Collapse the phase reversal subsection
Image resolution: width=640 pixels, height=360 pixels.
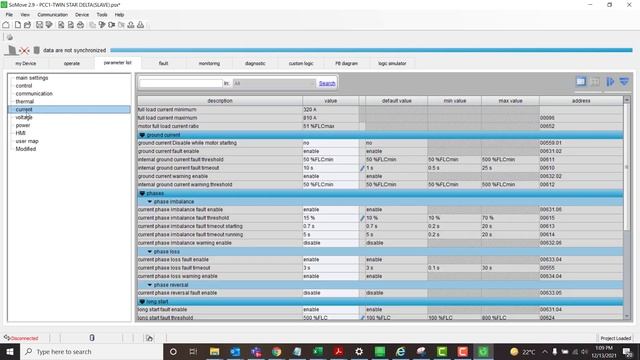click(x=149, y=285)
